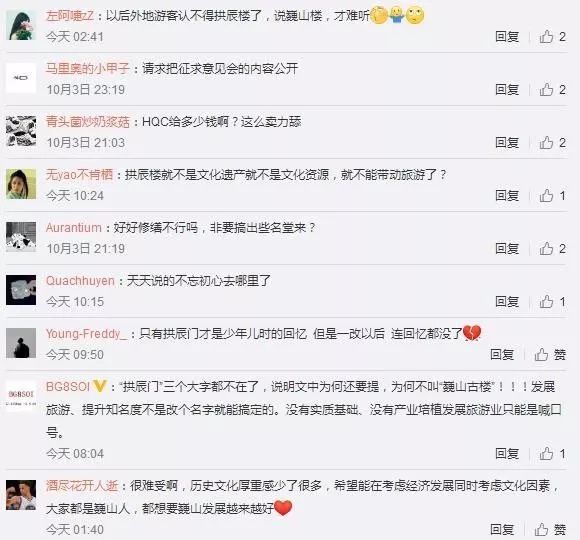Open Quachhuyen username link
The height and width of the screenshot is (540, 580).
coord(80,281)
